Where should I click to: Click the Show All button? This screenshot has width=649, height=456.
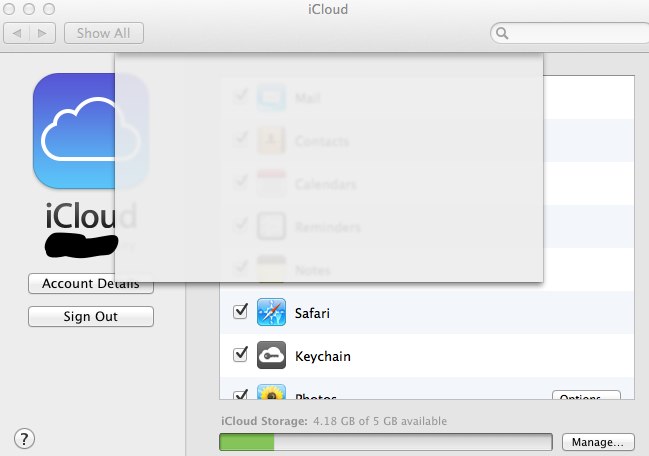[x=104, y=33]
